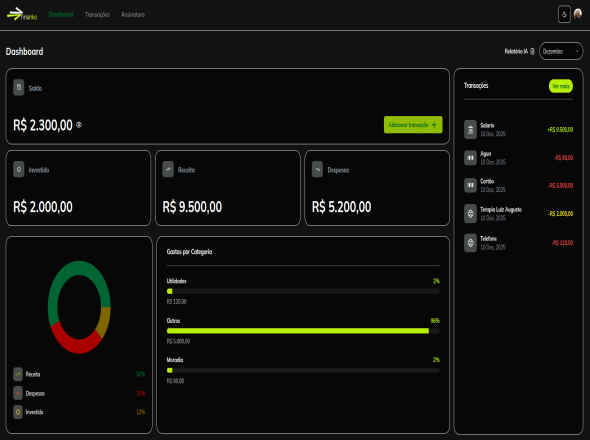
Task: Click the +R$ 9.500,00 amount
Action: tap(560, 130)
